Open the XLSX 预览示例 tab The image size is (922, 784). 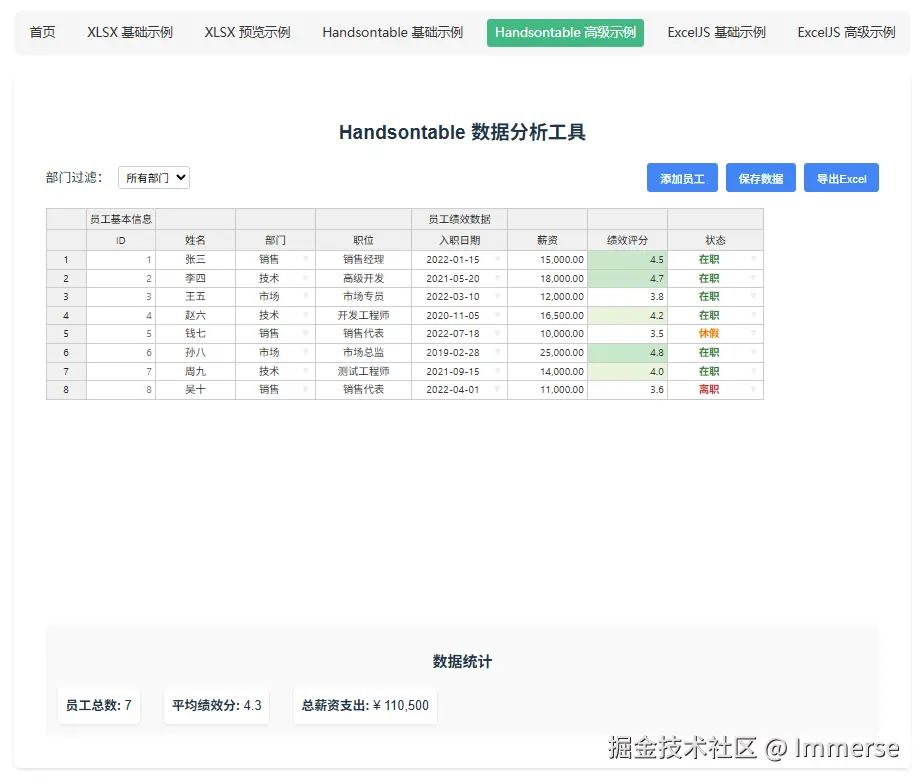click(x=247, y=32)
